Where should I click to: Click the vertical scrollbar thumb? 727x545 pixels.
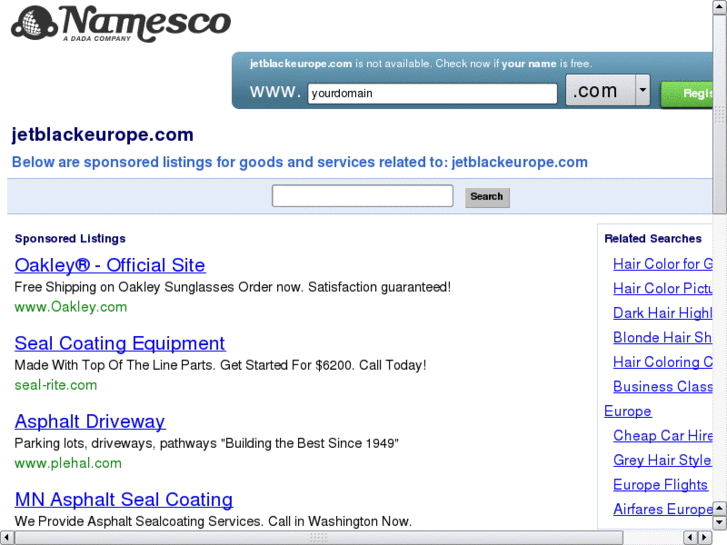(x=720, y=114)
